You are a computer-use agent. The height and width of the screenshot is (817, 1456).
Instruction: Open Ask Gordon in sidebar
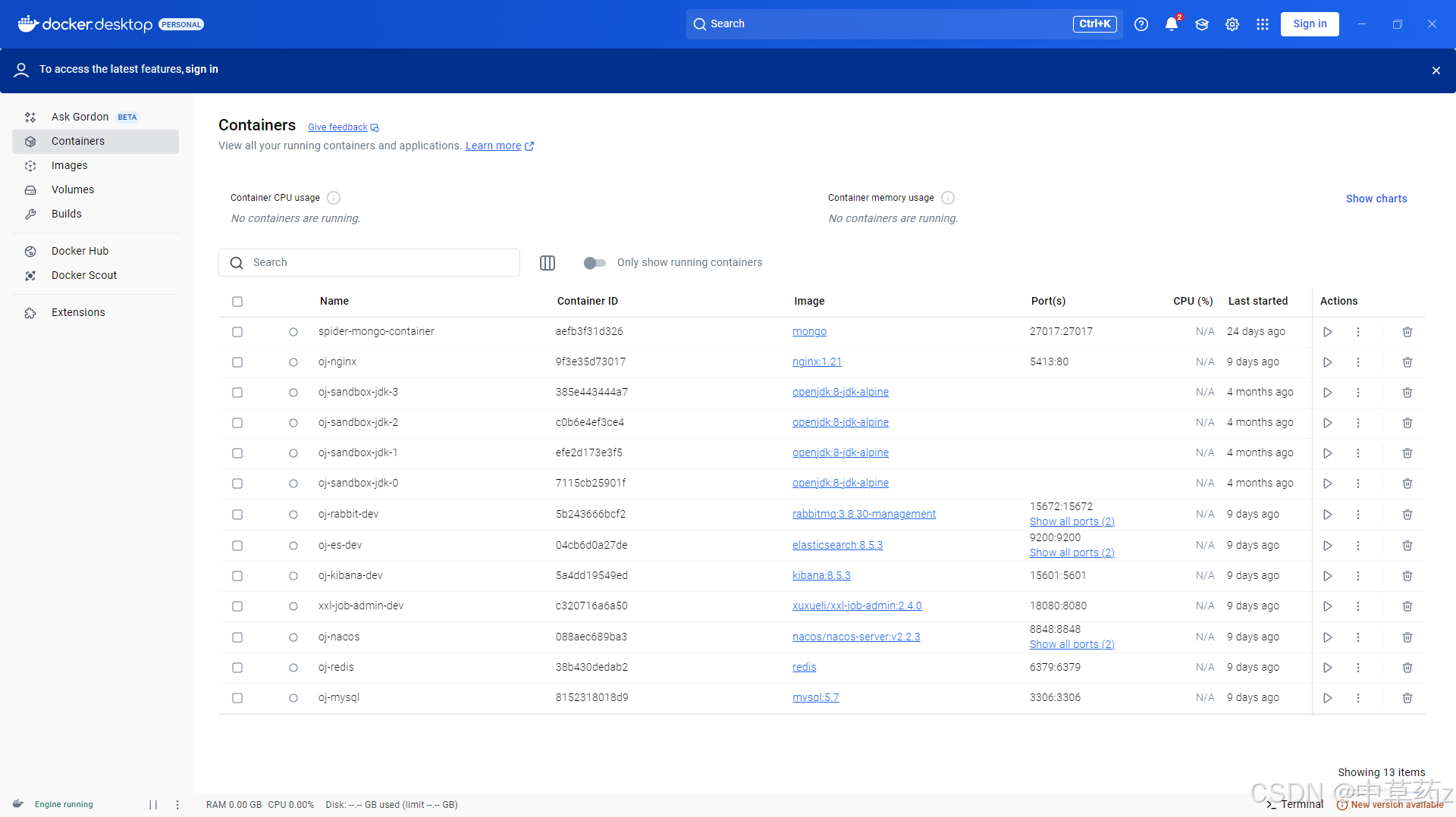[96, 117]
